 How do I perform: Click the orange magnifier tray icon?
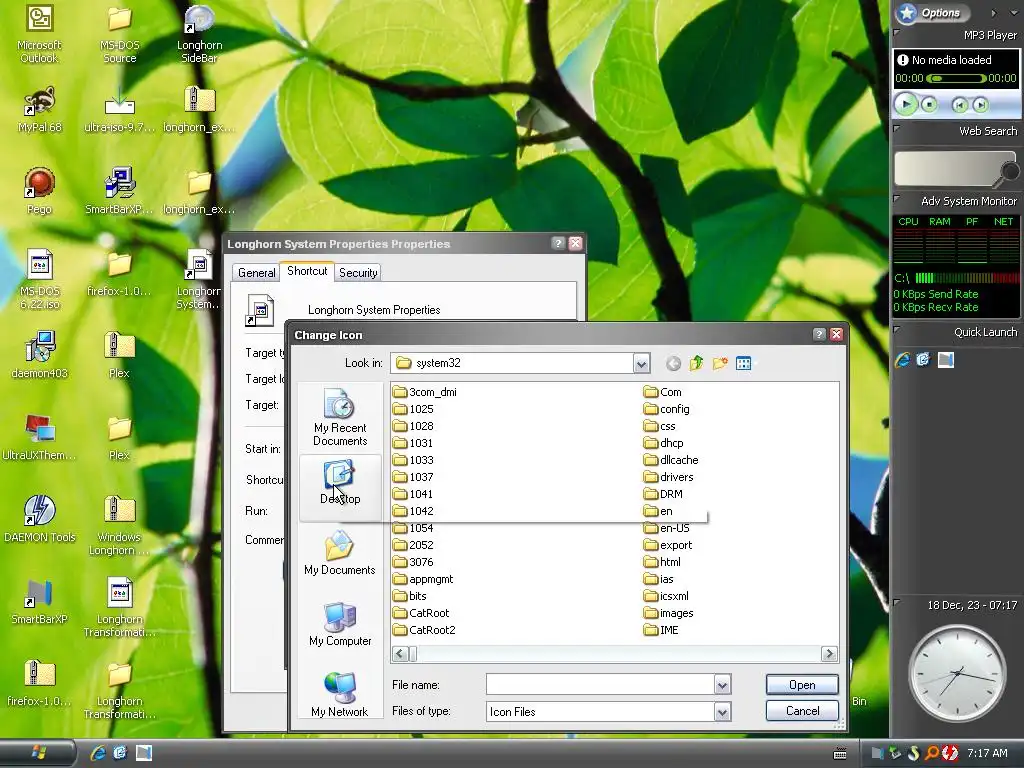click(932, 753)
